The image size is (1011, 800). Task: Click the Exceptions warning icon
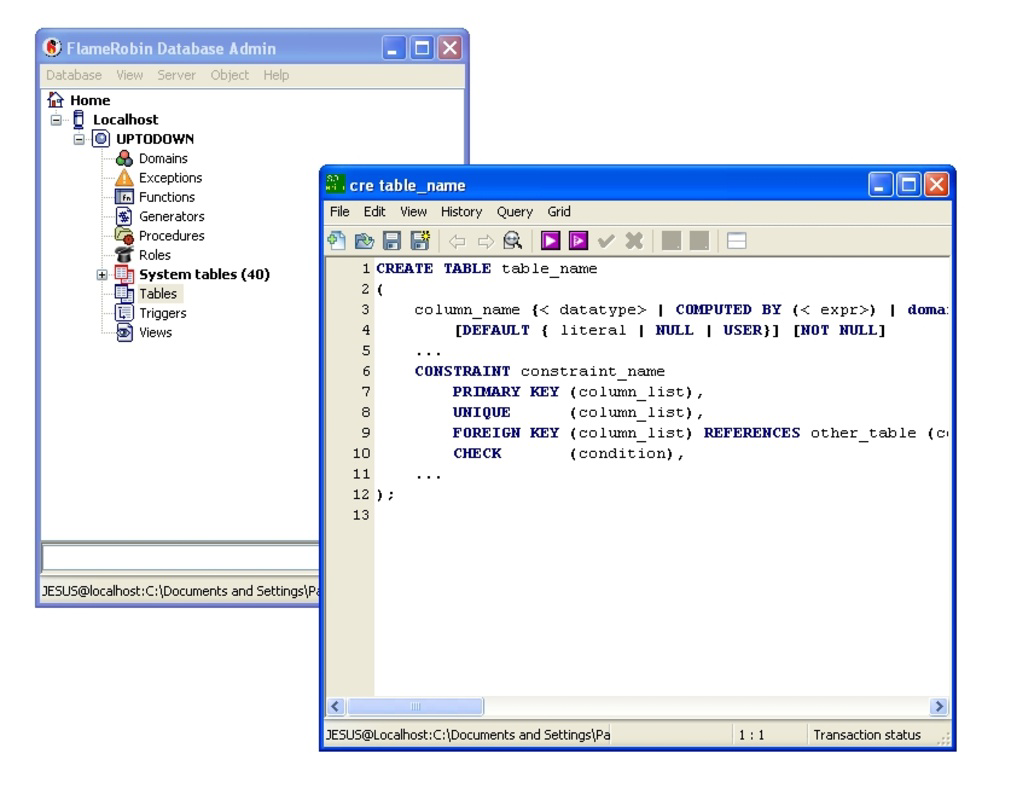(x=124, y=178)
